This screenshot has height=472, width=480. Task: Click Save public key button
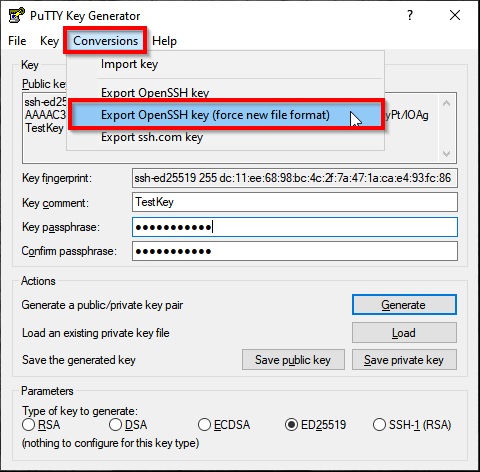(x=293, y=360)
